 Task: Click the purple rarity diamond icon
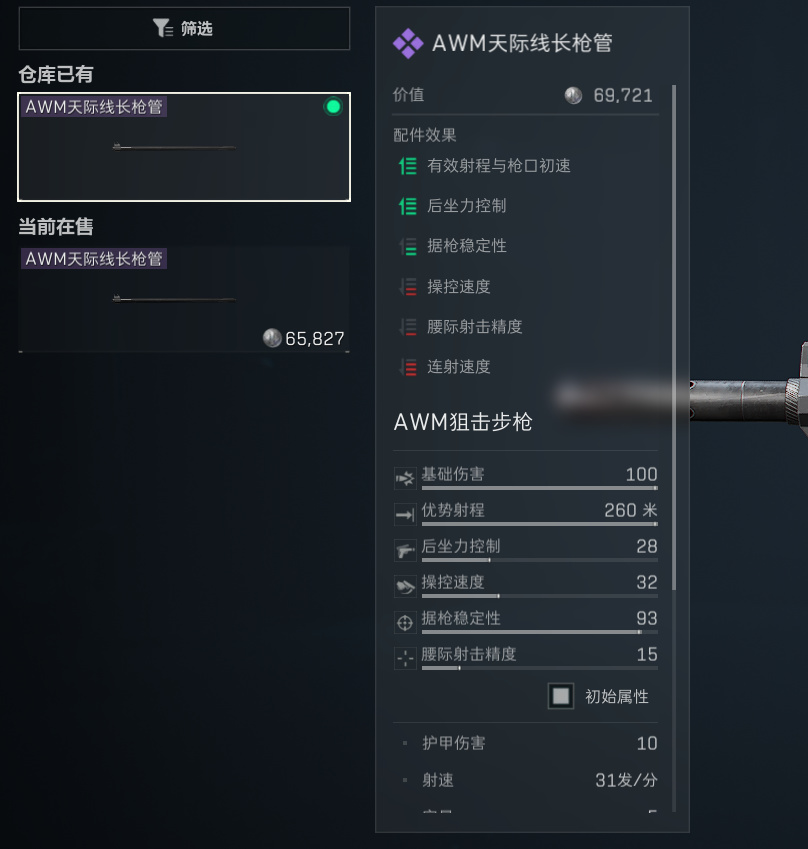click(x=408, y=43)
